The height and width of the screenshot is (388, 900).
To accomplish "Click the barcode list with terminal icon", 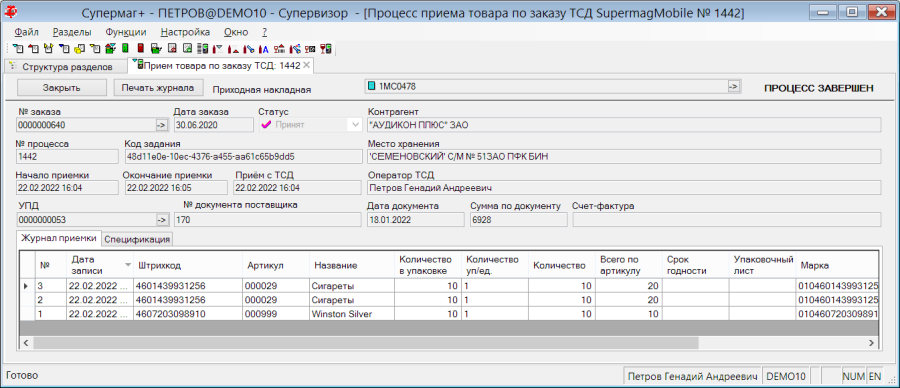I will click(x=202, y=48).
